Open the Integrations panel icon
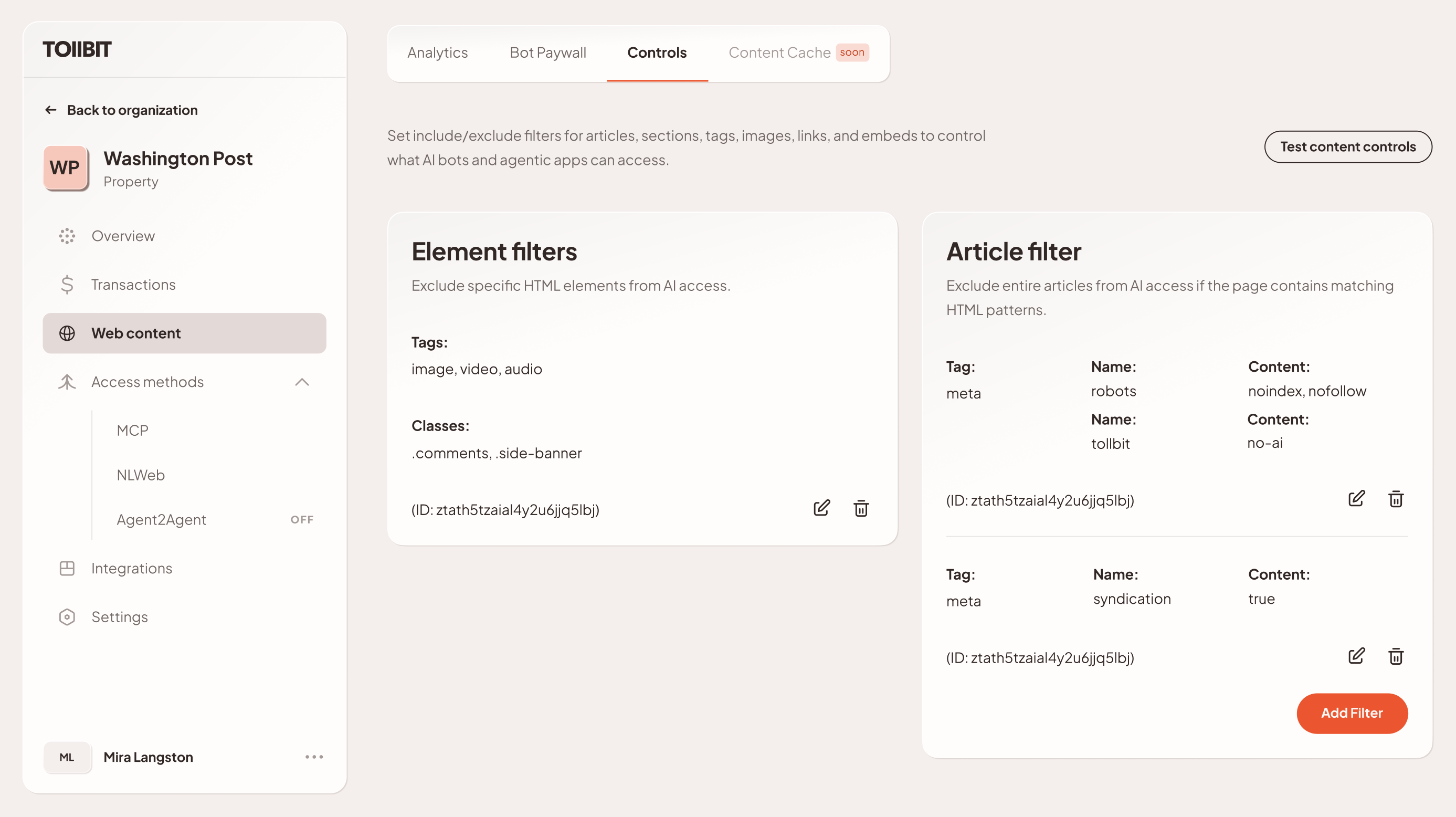Viewport: 1456px width, 817px height. click(67, 568)
